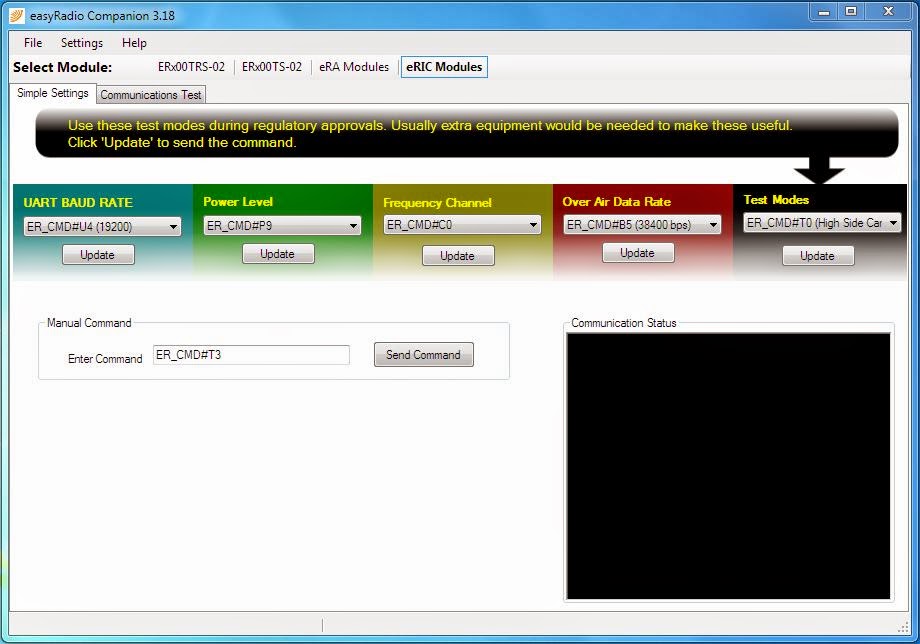
Task: Select the eRA Modules option
Action: 354,67
